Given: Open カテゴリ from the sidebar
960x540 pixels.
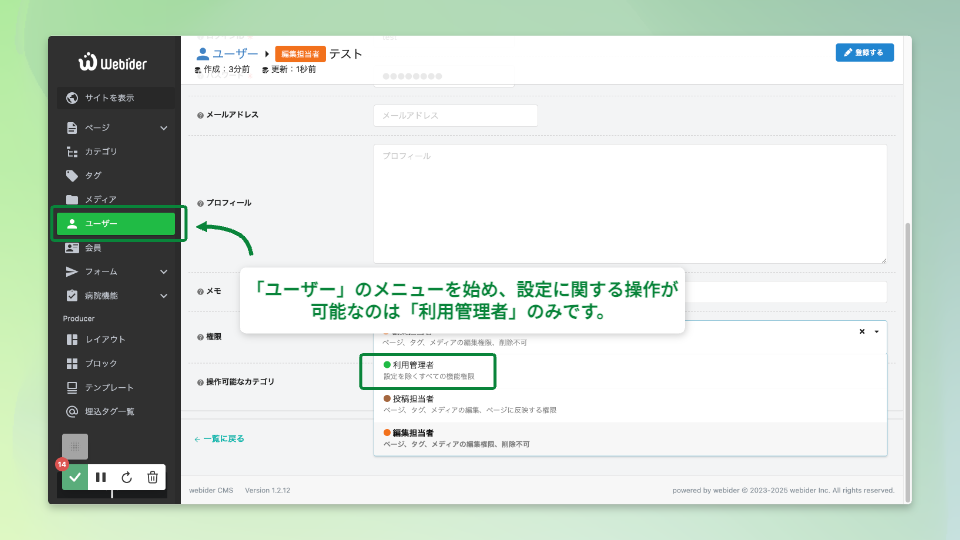Looking at the screenshot, I should [x=100, y=151].
